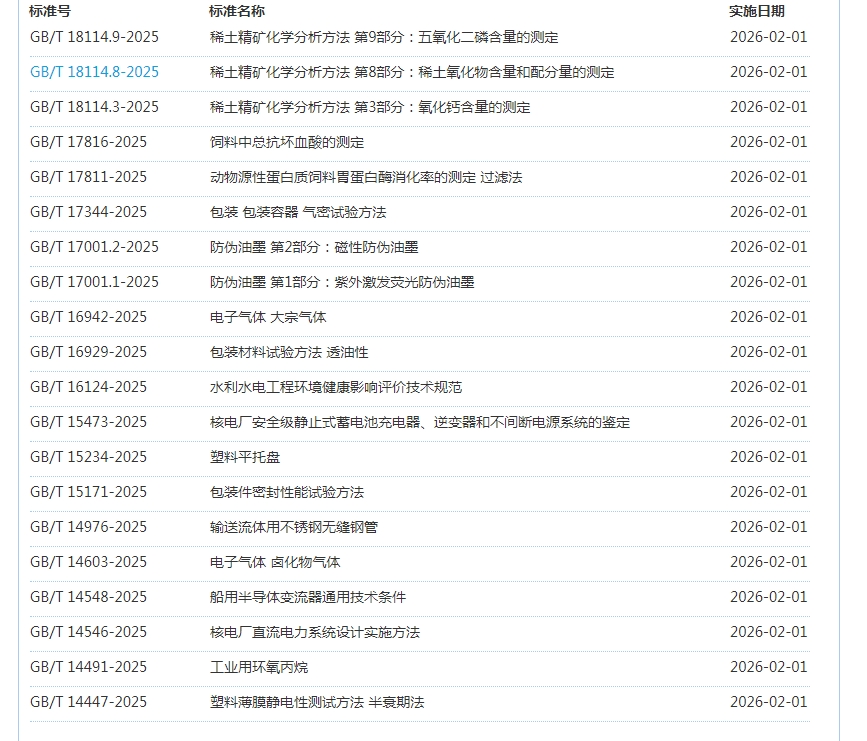The height and width of the screenshot is (741, 867).
Task: Click the 实施日期 column header
Action: coord(757,11)
